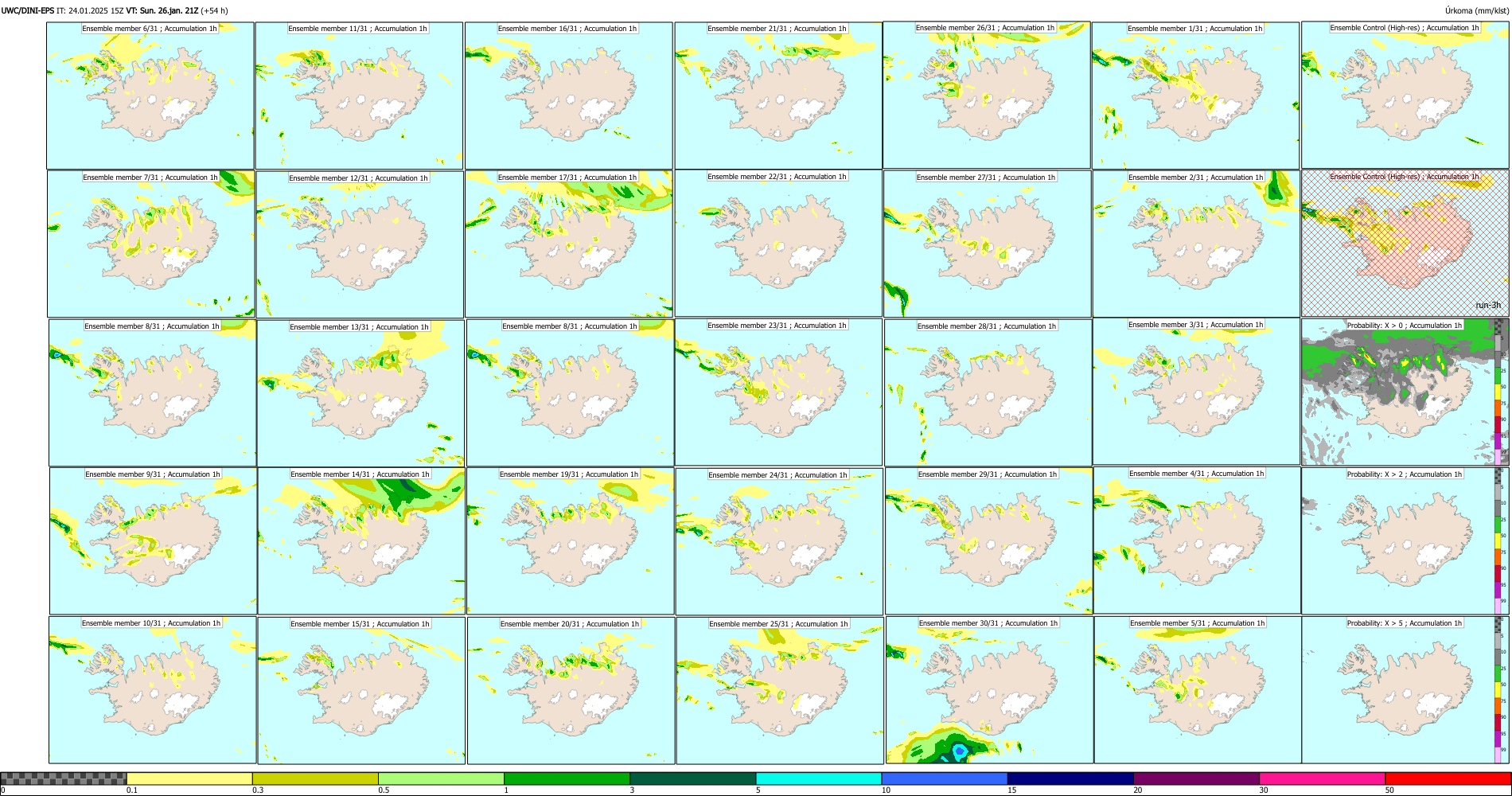1512x796 pixels.
Task: View the Ensemble member 27/31 precipitation map
Action: (x=988, y=244)
